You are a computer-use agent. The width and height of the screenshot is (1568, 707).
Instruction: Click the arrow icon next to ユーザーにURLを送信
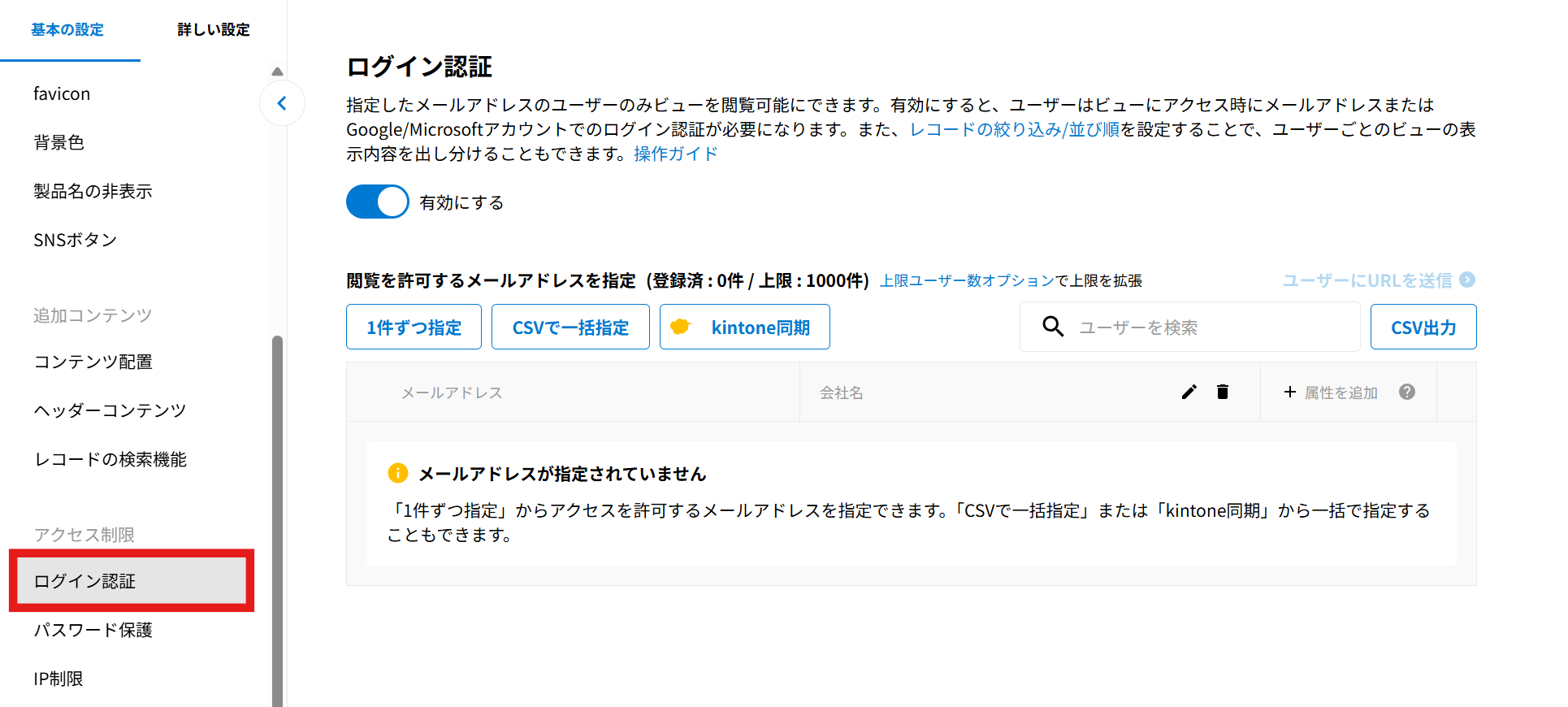pyautogui.click(x=1467, y=280)
